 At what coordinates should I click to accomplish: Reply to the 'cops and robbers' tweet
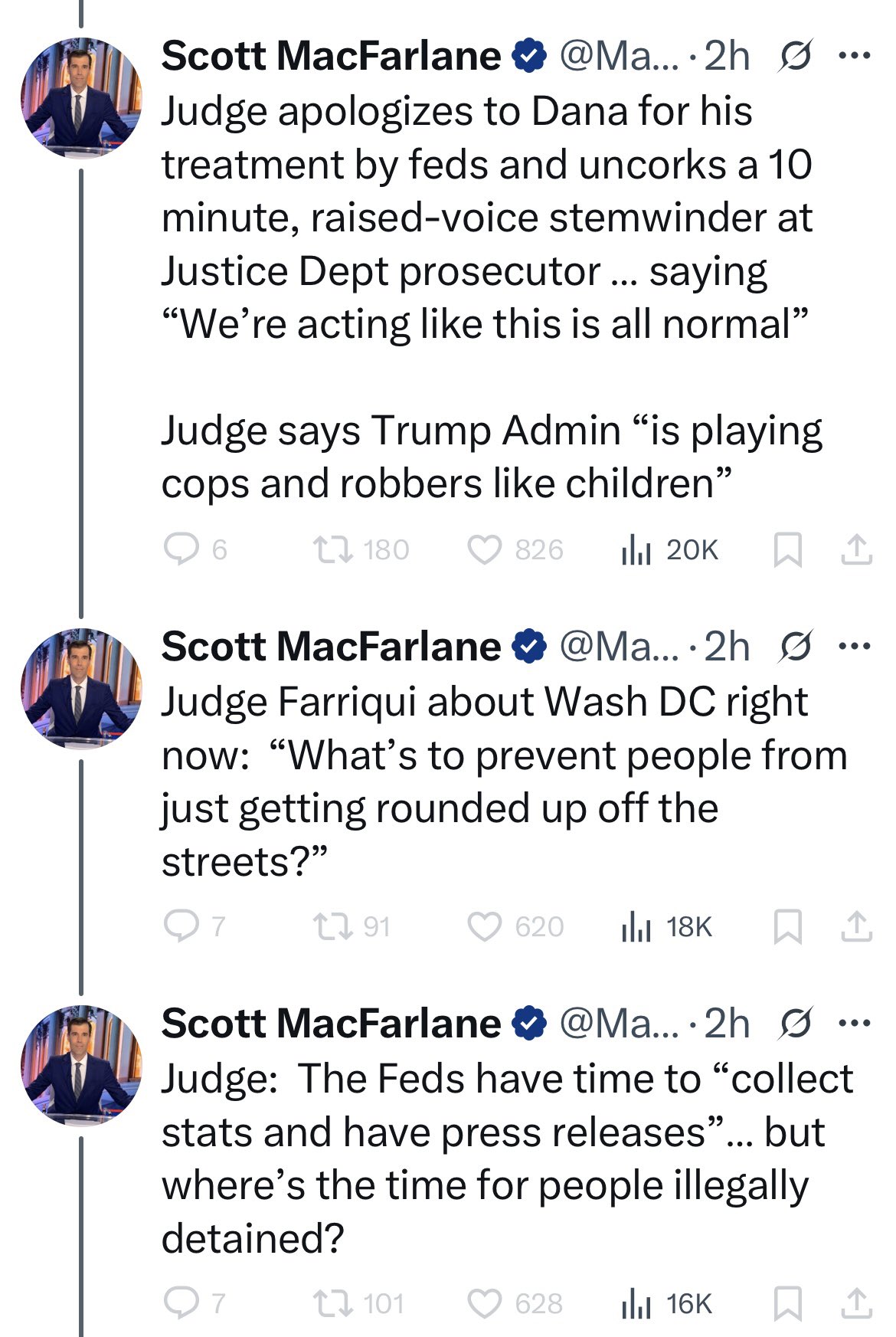pyautogui.click(x=182, y=549)
